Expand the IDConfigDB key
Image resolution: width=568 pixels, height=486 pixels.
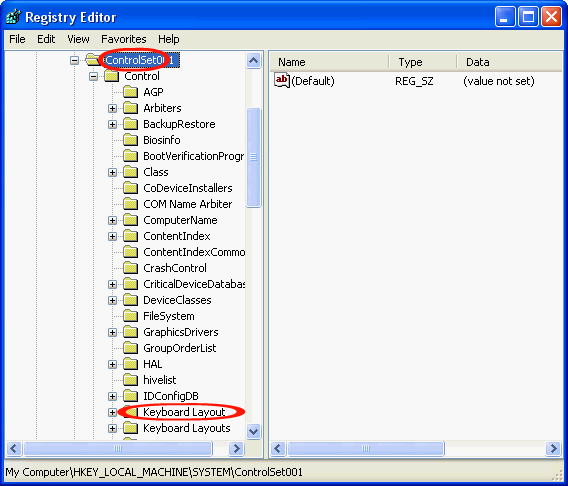point(112,396)
